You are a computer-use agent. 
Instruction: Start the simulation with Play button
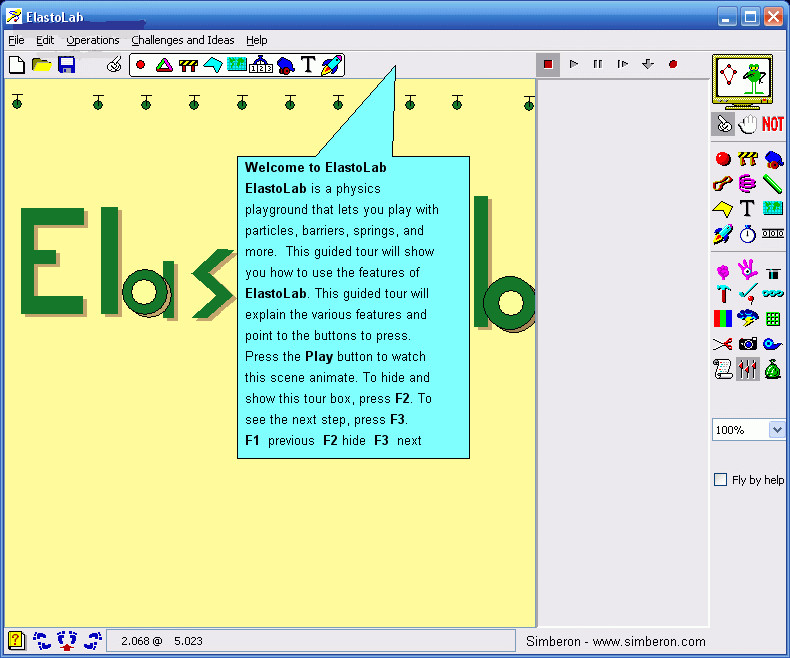coord(573,64)
